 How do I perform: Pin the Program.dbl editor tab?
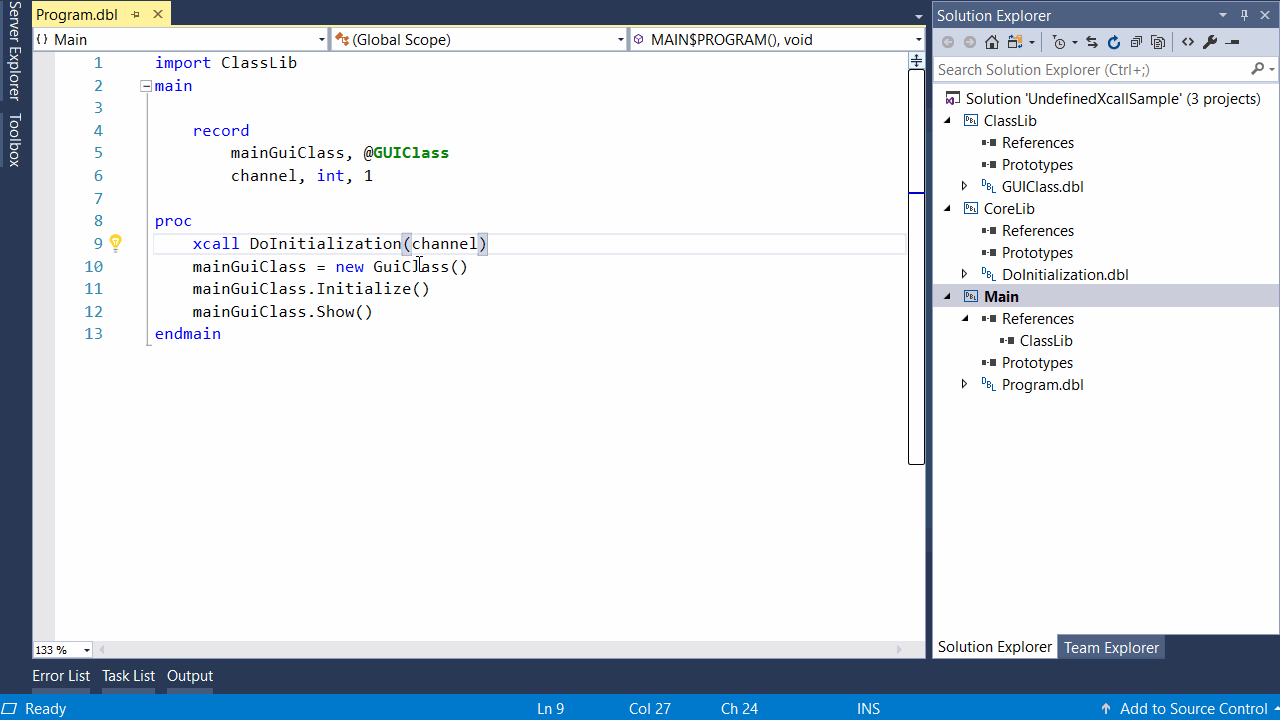click(136, 15)
